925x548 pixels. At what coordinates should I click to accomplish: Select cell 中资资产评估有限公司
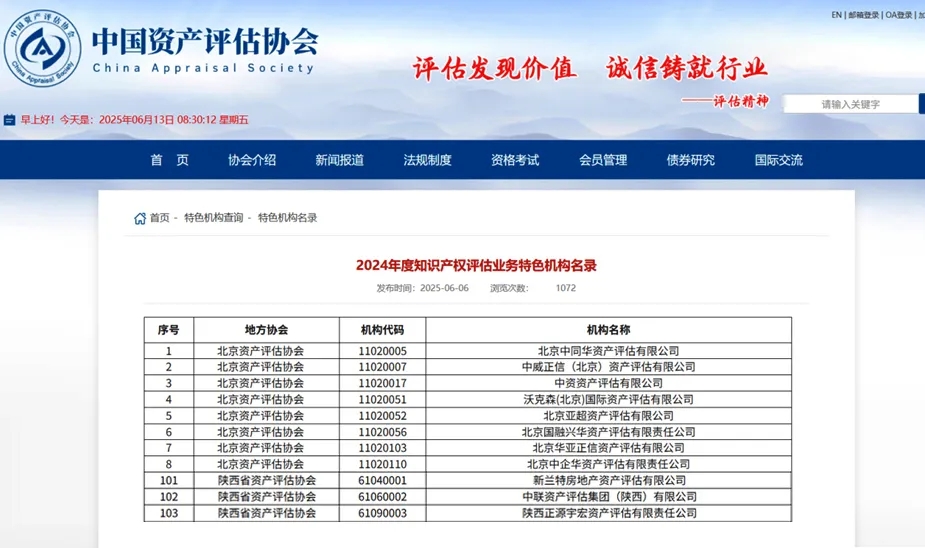point(608,383)
